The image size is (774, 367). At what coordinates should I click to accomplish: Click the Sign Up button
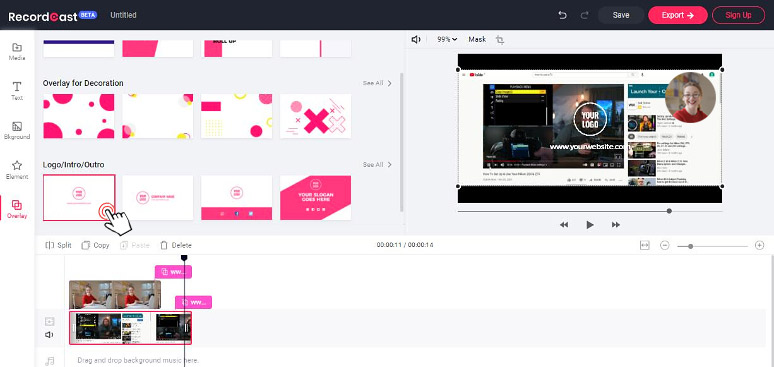[x=738, y=15]
